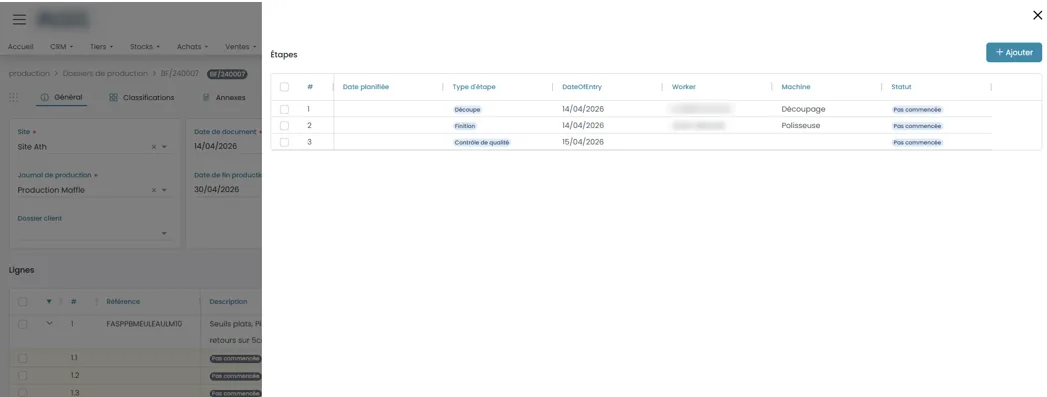
Task: Sort by Date planifiée column
Action: pyautogui.click(x=365, y=87)
